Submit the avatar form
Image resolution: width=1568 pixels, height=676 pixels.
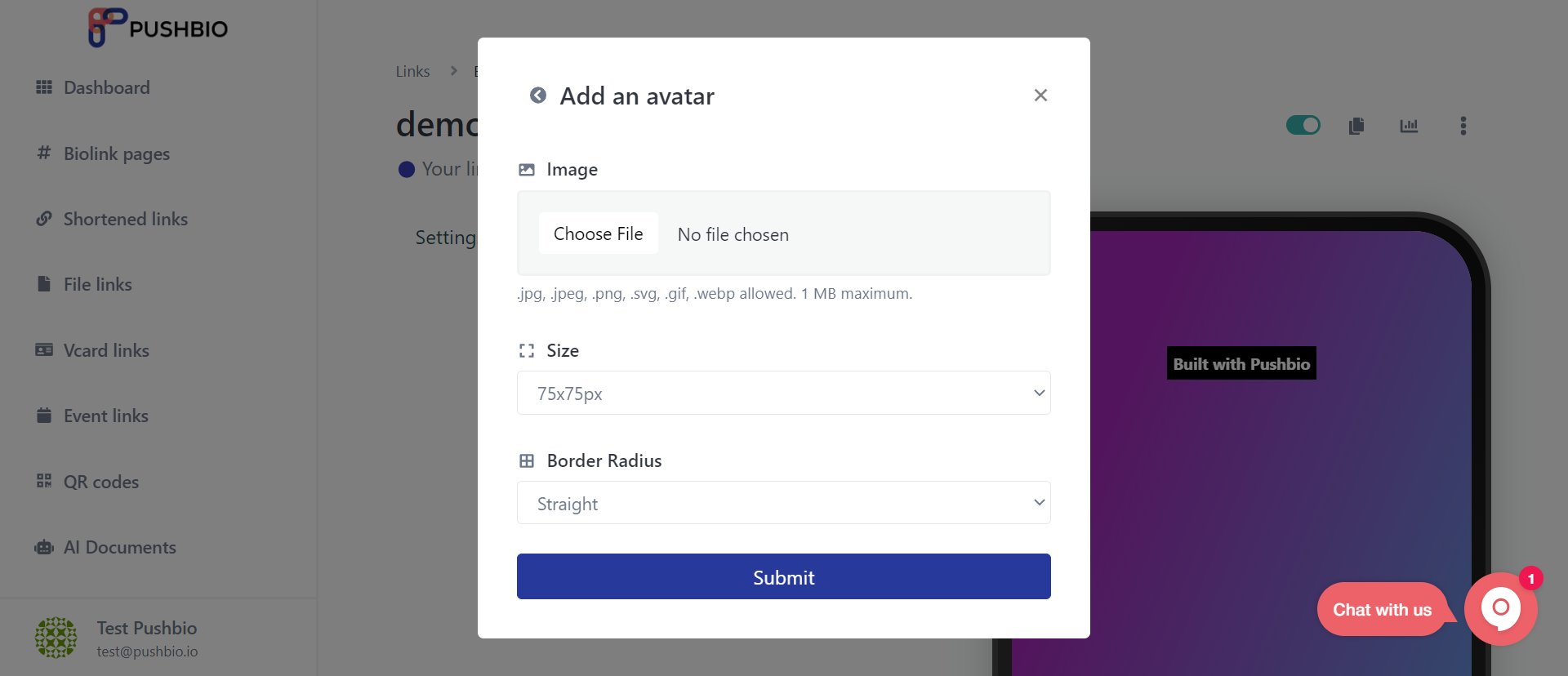(x=783, y=576)
